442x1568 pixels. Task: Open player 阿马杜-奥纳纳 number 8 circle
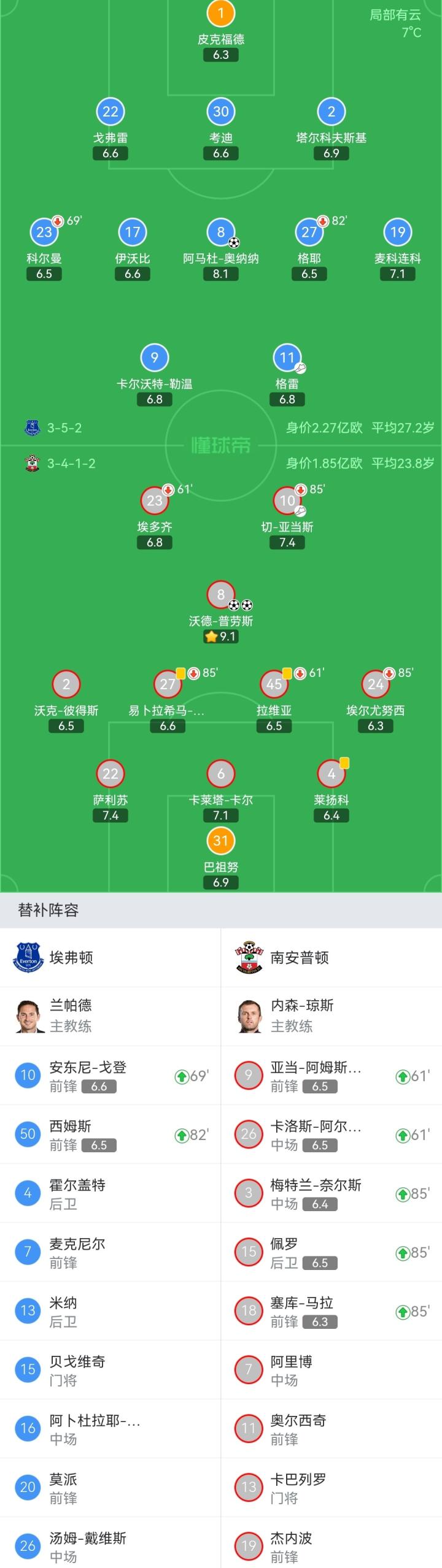coord(221,232)
